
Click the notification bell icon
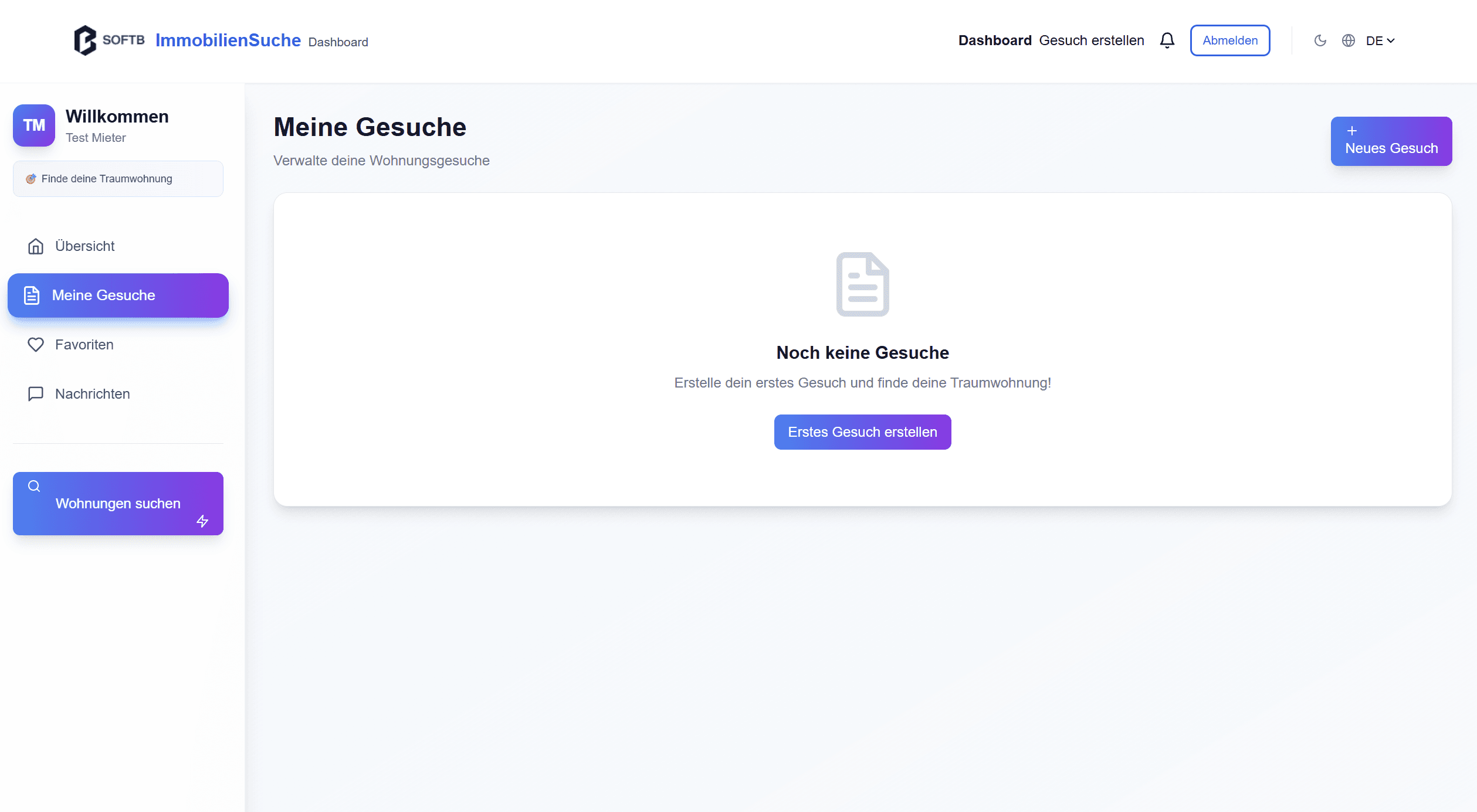click(1167, 40)
